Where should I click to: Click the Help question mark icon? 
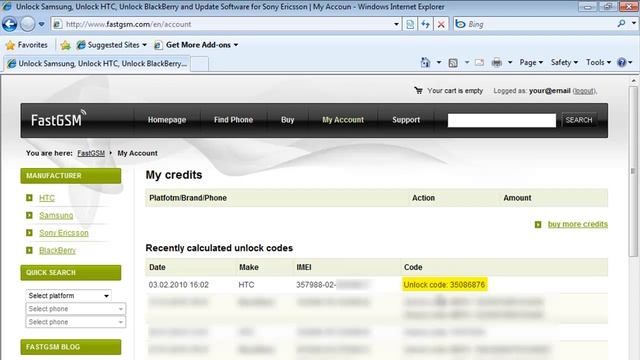coord(622,62)
